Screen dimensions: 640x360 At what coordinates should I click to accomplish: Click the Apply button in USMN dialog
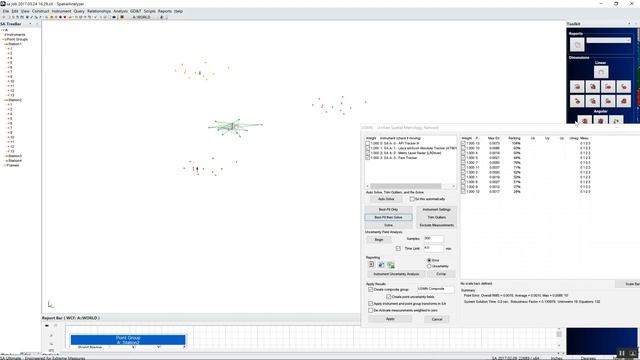pos(390,319)
